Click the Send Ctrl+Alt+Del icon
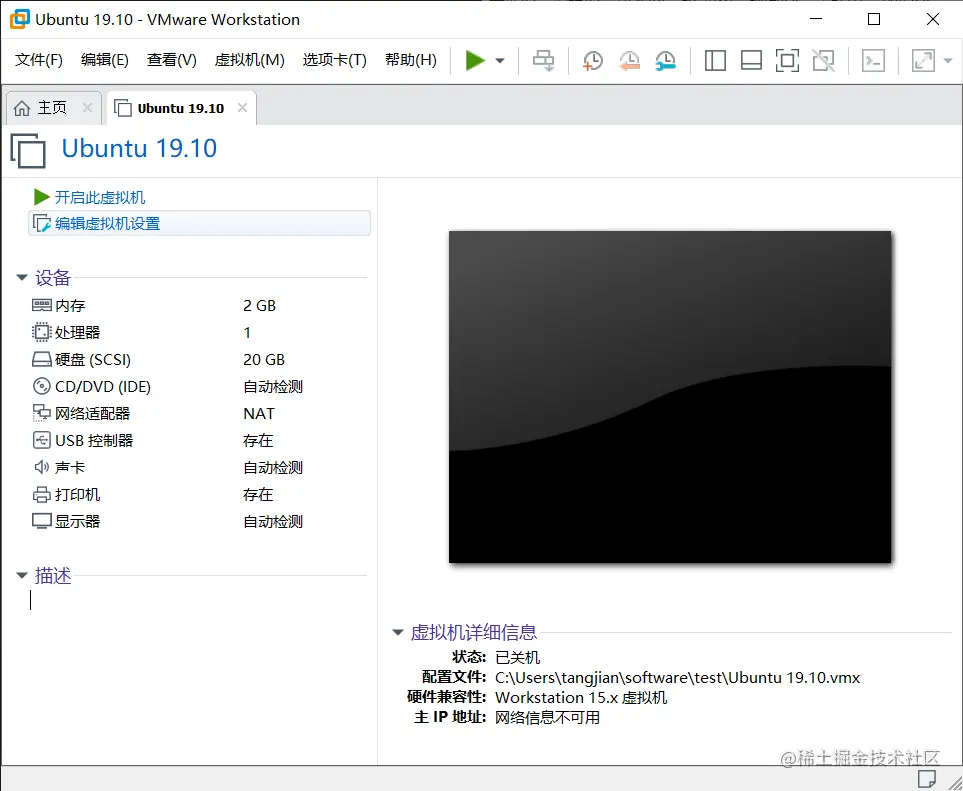The image size is (963, 791). click(x=873, y=60)
